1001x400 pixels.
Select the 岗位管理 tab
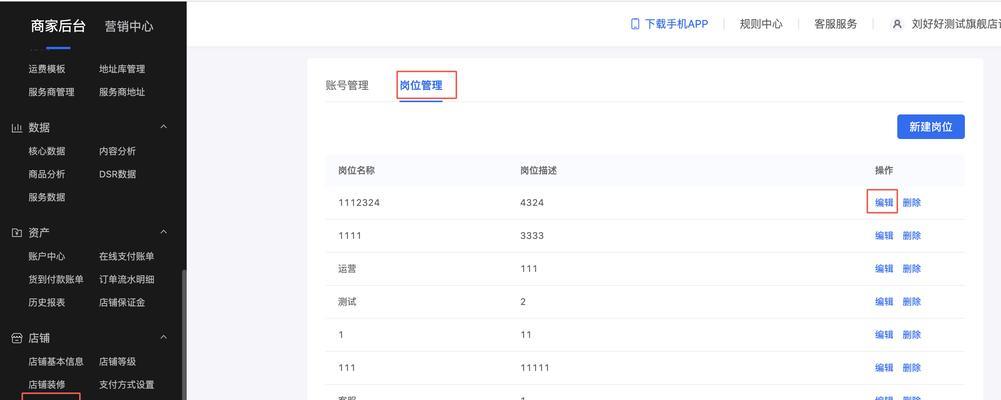421,86
